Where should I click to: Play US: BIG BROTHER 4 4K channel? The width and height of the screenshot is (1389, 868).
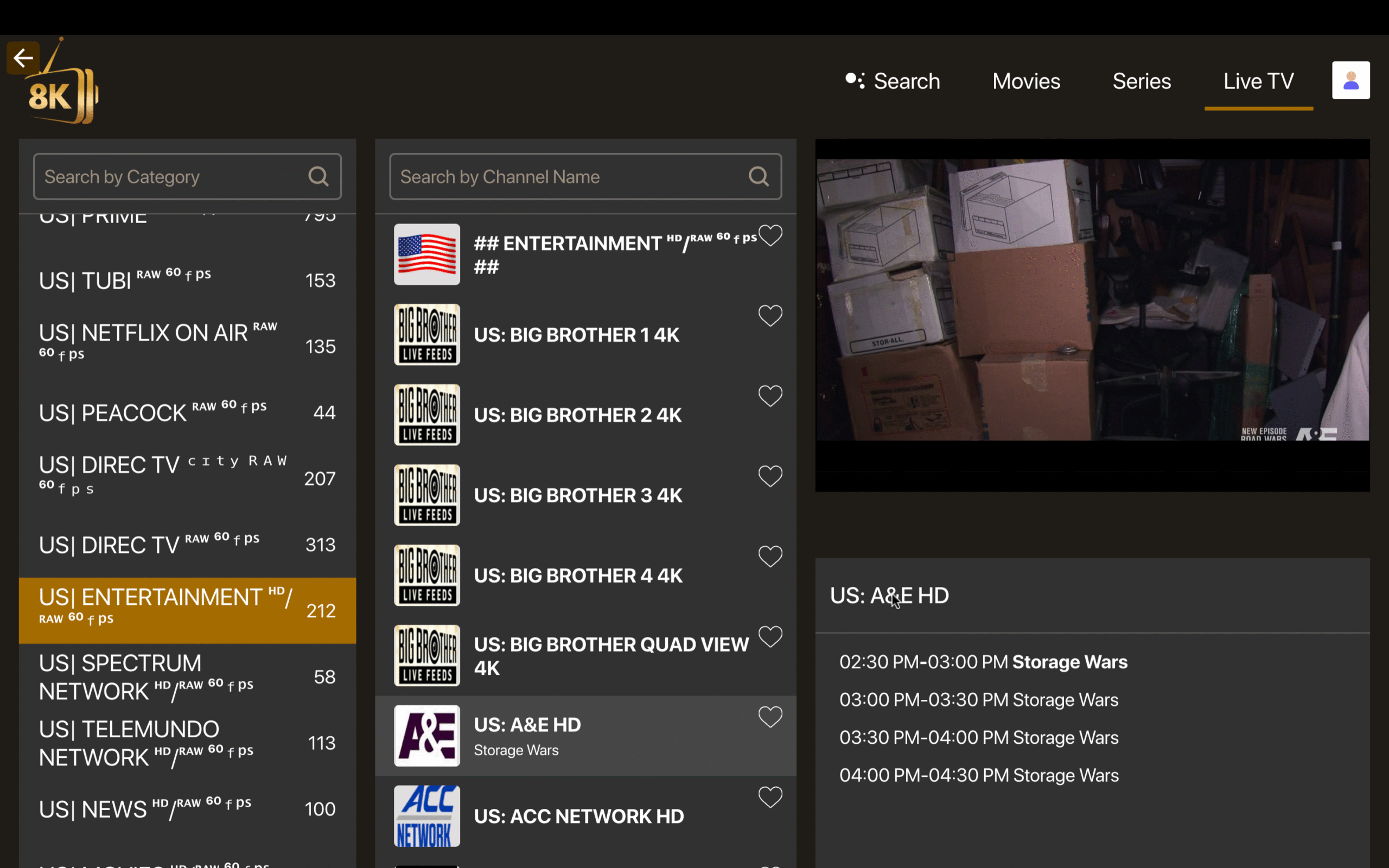pyautogui.click(x=585, y=575)
